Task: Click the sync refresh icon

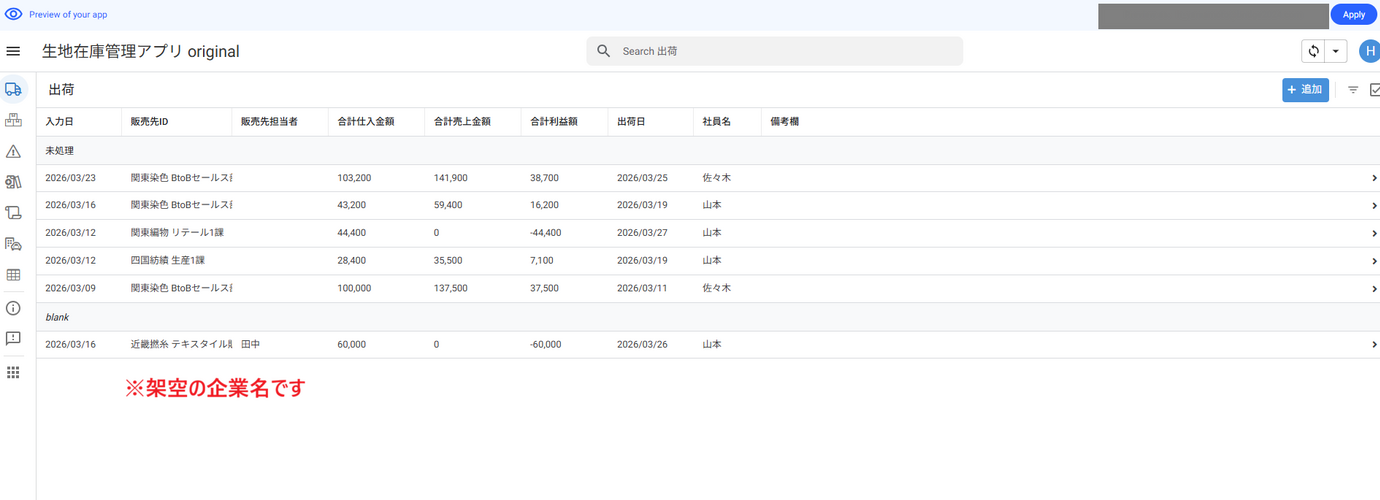Action: coord(1313,51)
